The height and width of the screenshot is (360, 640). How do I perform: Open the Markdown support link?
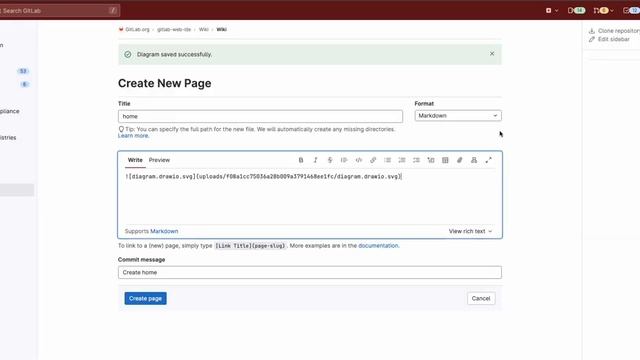164,231
